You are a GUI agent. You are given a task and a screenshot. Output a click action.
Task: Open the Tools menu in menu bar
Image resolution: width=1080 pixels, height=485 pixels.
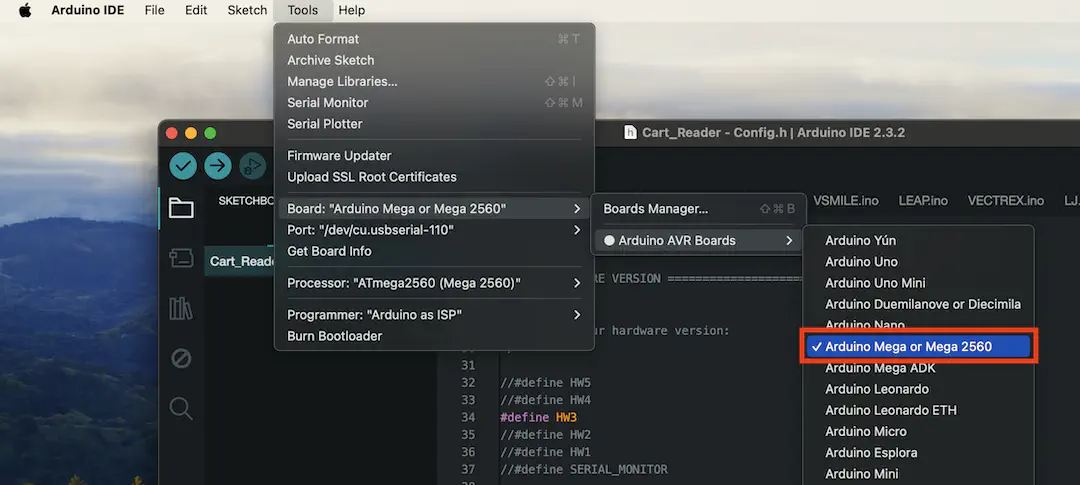(x=302, y=10)
